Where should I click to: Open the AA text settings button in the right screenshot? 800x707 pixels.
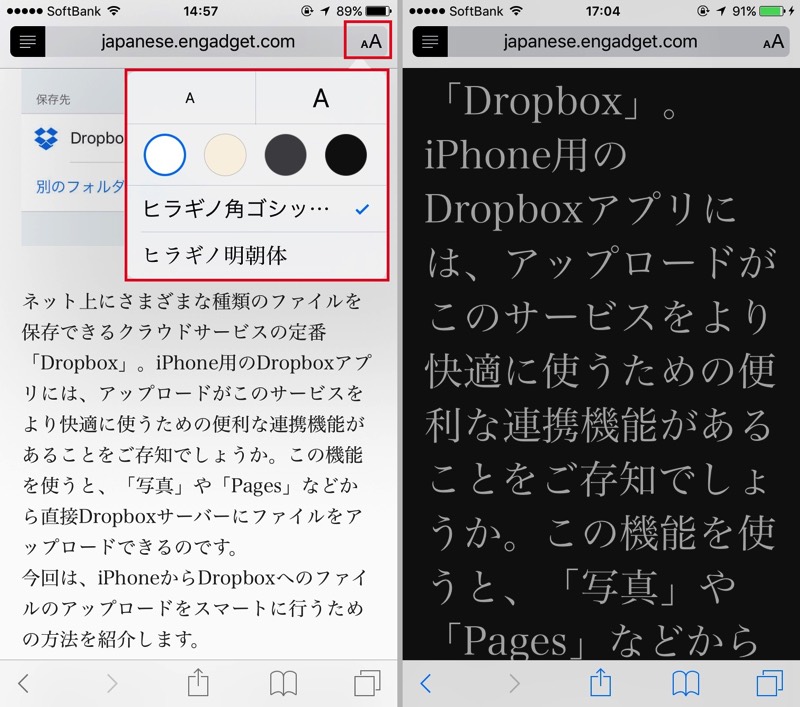coord(773,41)
